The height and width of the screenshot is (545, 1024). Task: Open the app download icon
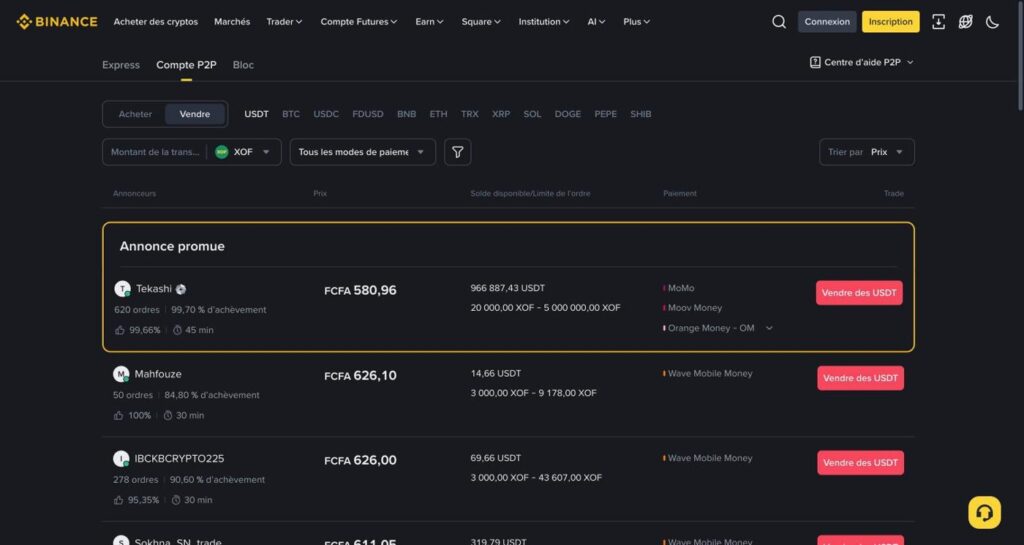[x=938, y=22]
